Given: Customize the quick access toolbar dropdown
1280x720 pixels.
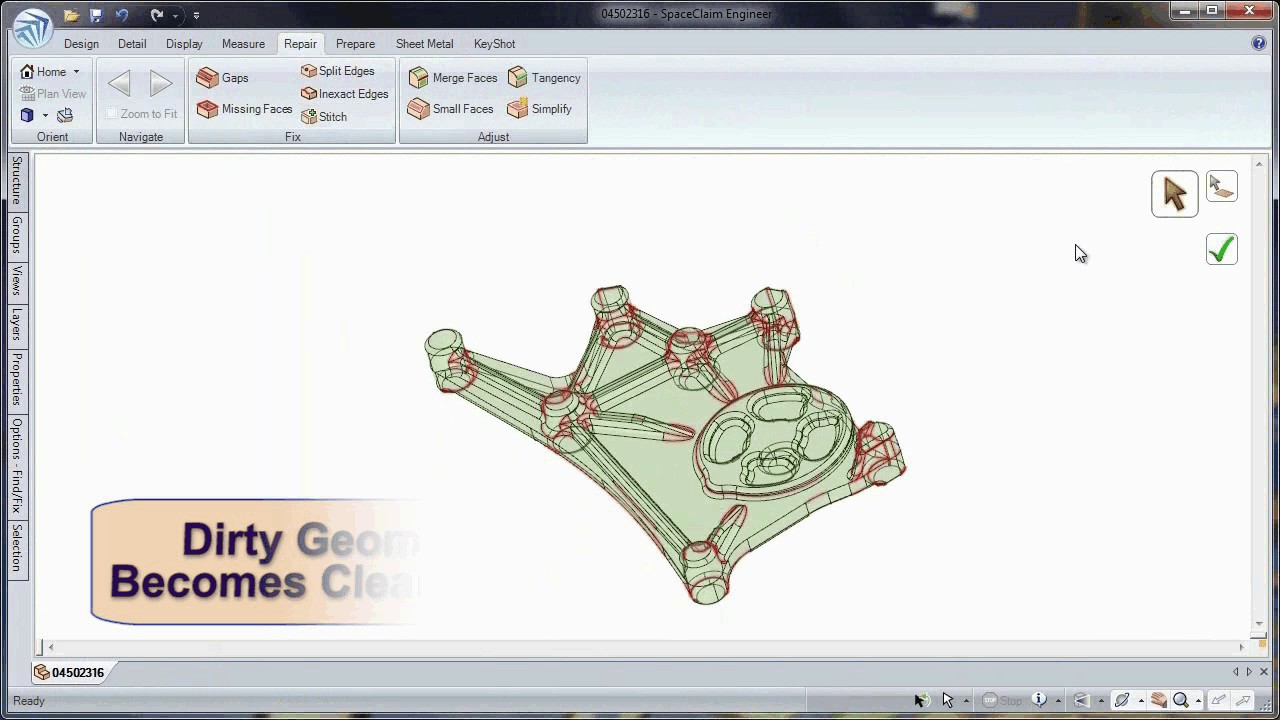Looking at the screenshot, I should [x=196, y=16].
